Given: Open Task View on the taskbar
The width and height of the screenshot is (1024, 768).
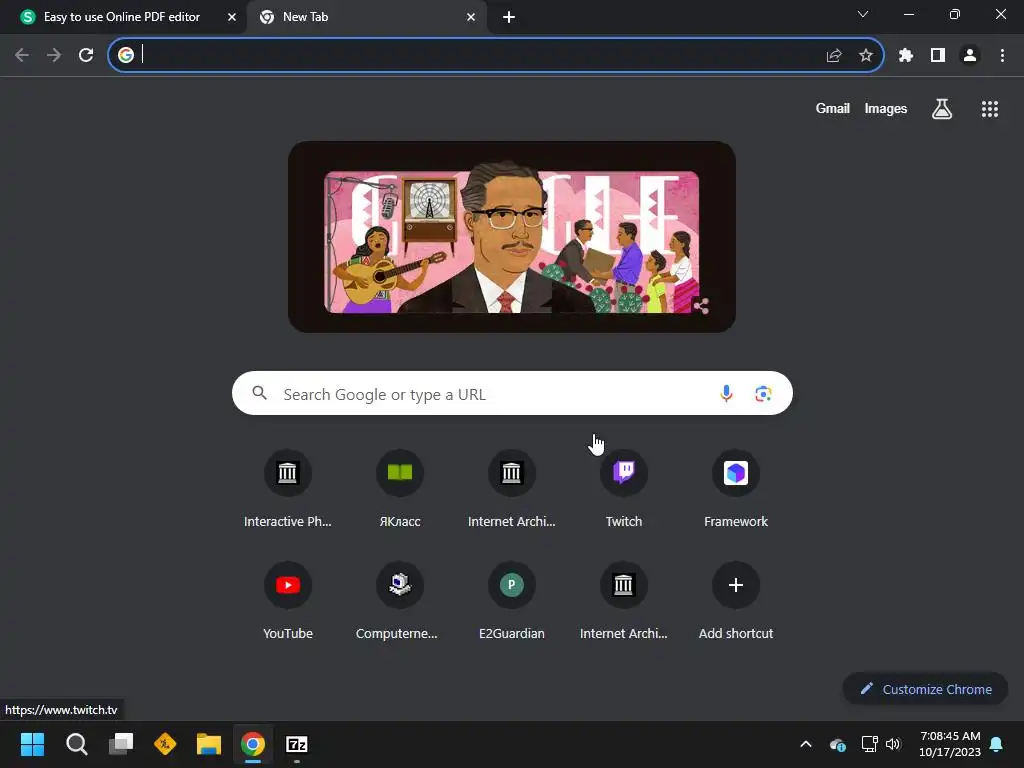Looking at the screenshot, I should (121, 744).
